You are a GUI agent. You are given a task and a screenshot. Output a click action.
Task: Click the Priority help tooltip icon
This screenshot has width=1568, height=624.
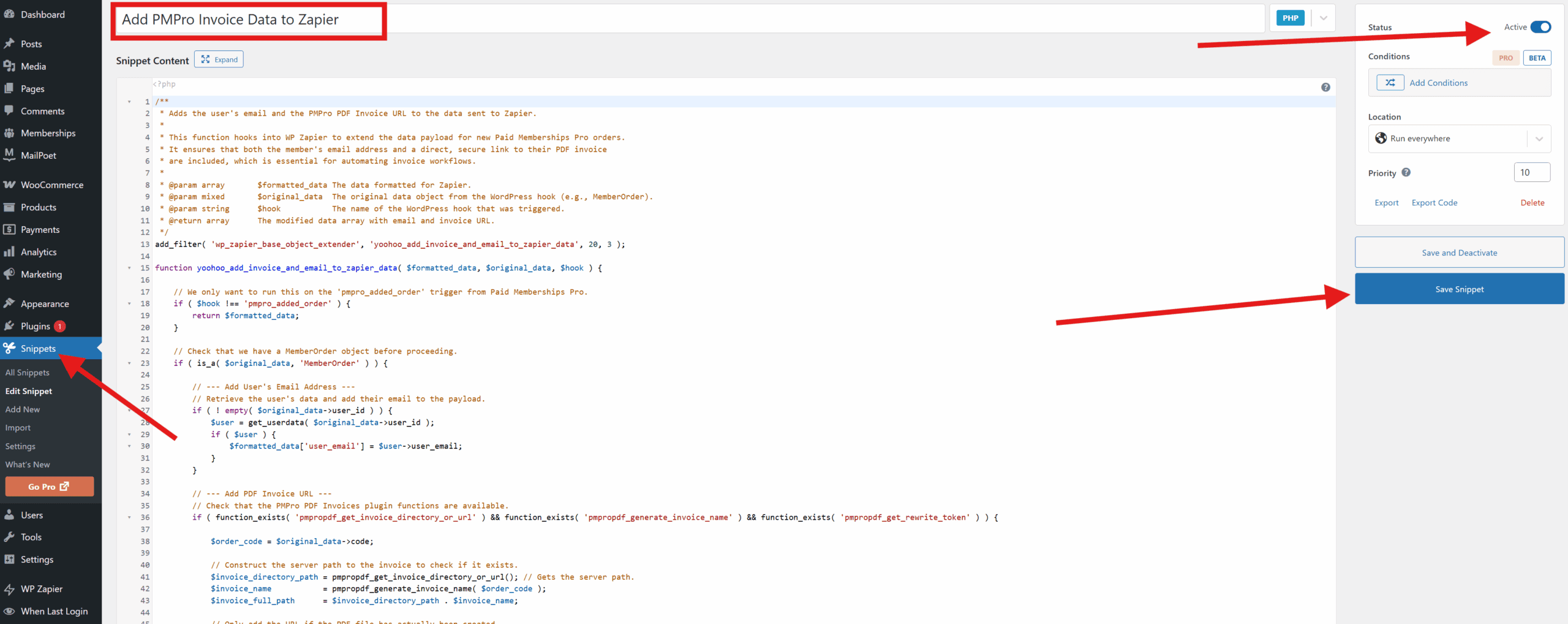tap(1406, 172)
